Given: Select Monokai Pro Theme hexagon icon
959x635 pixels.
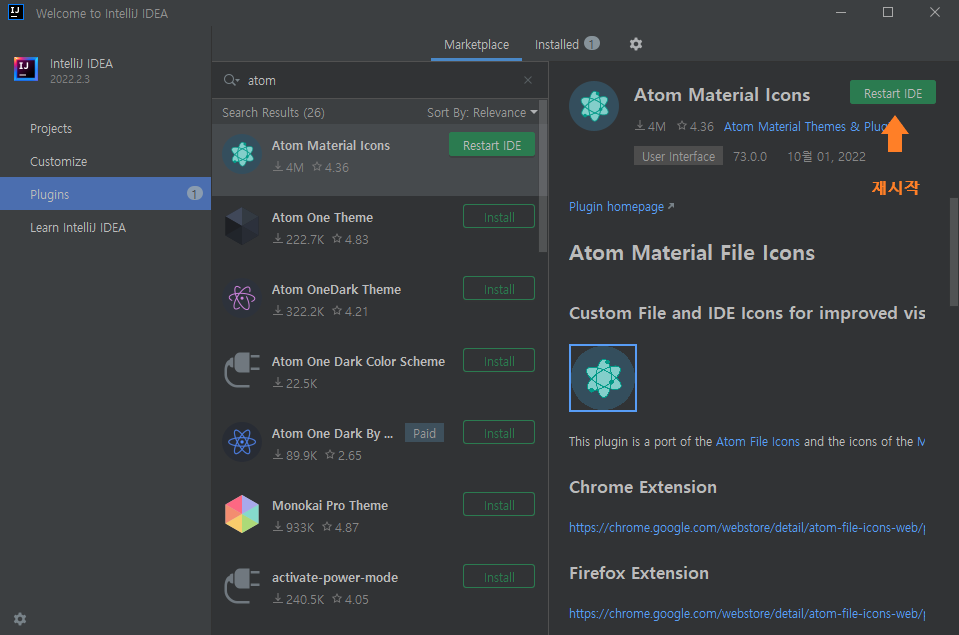Looking at the screenshot, I should point(243,514).
